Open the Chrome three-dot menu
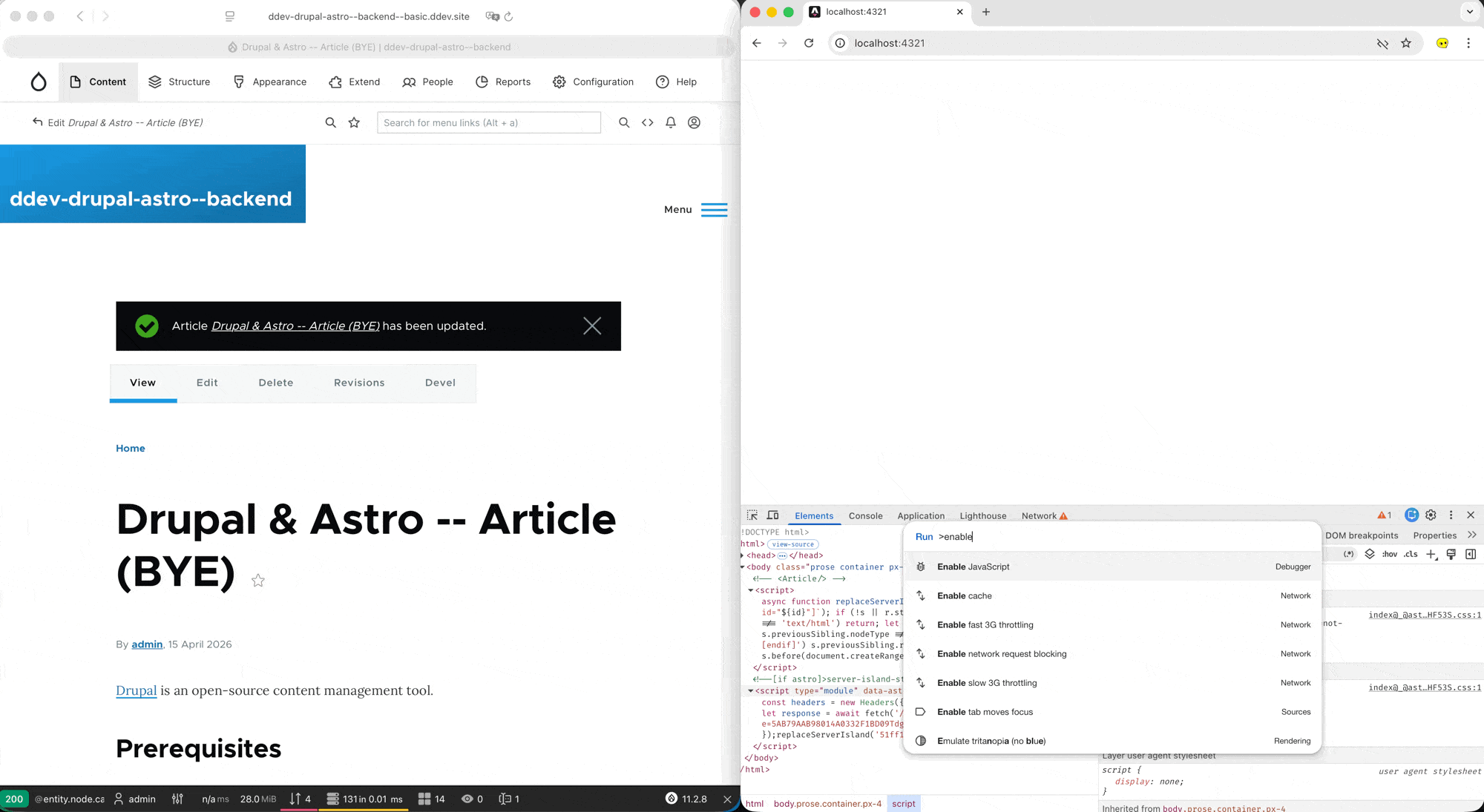Screen dimensions: 1484x812 click(1468, 43)
